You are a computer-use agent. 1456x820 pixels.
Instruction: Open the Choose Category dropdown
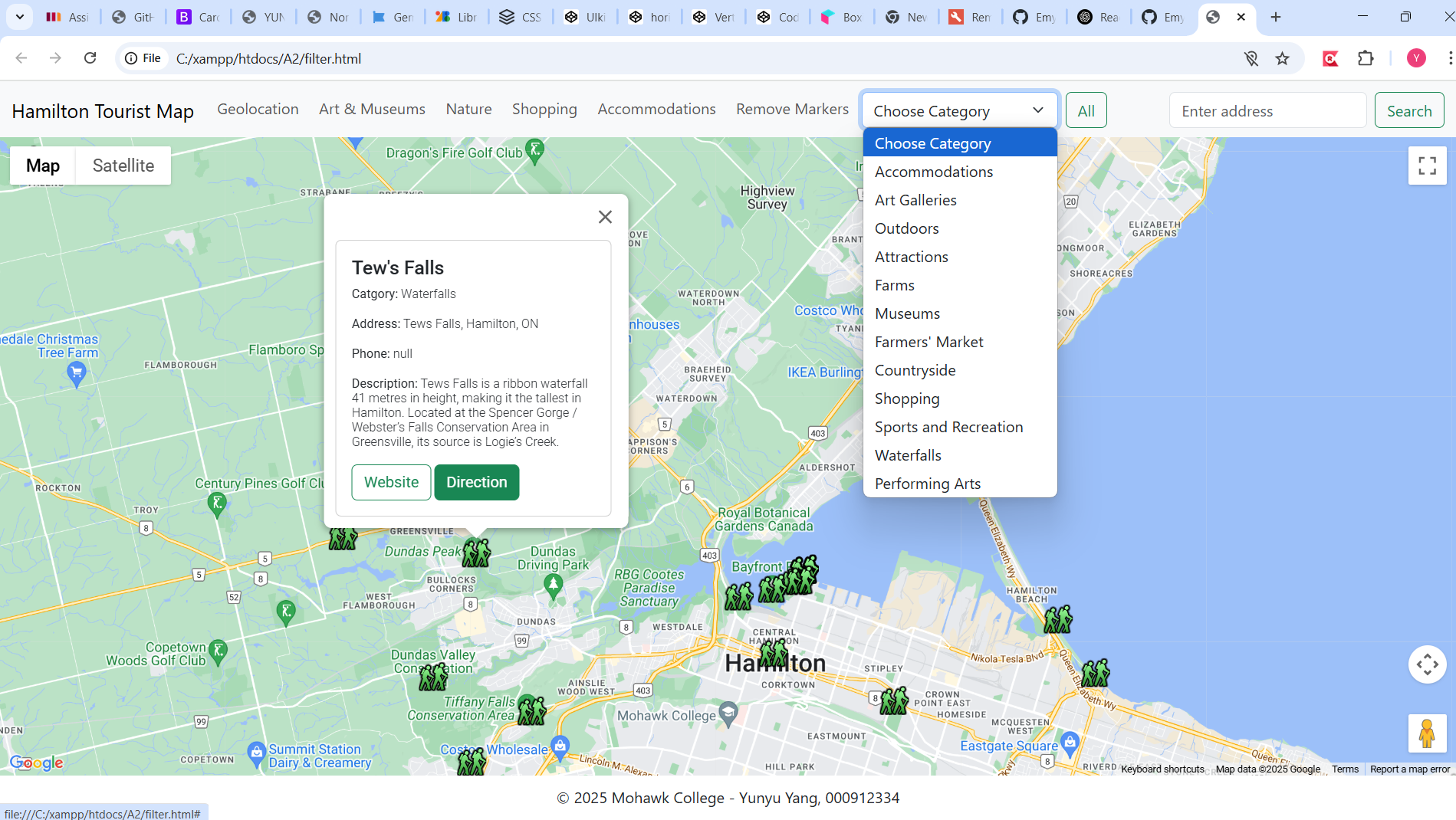[959, 110]
